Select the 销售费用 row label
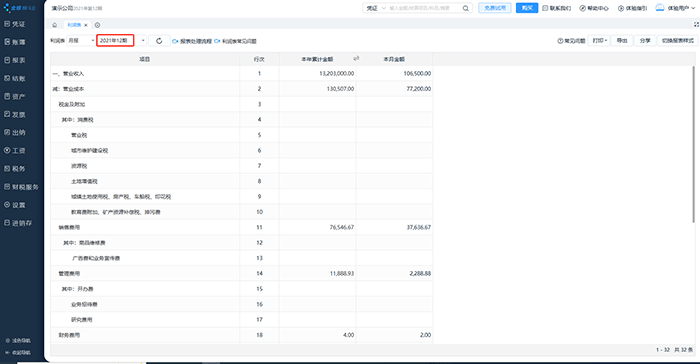Image resolution: width=700 pixels, height=364 pixels. tap(69, 227)
